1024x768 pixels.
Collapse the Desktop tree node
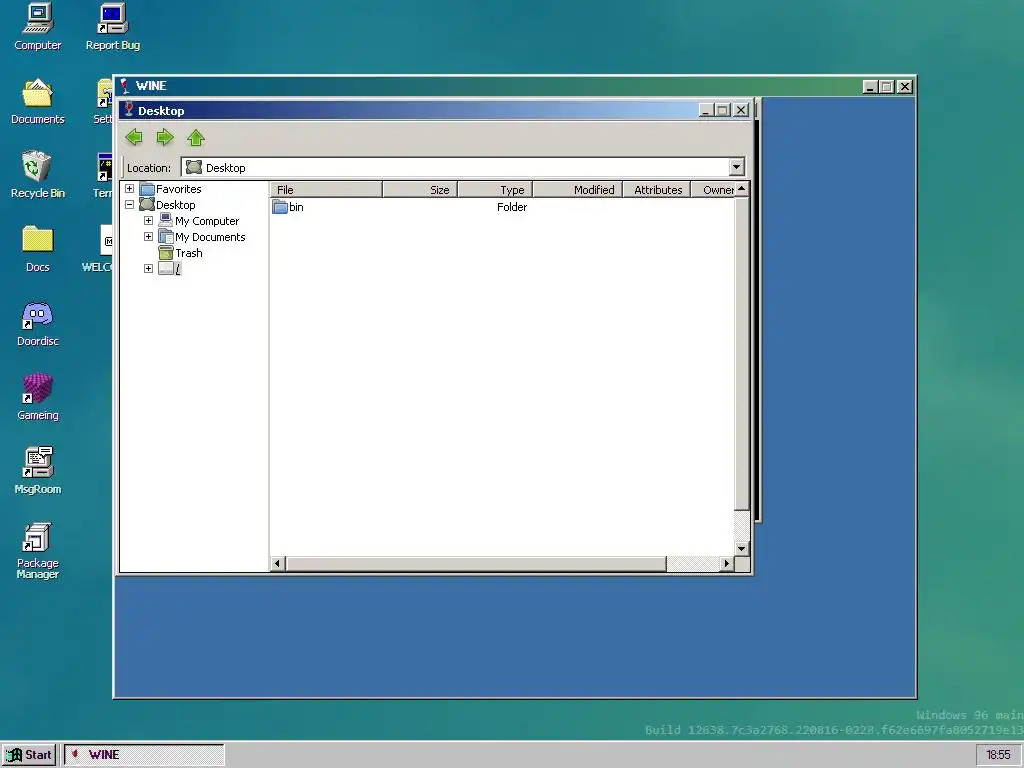click(x=129, y=204)
